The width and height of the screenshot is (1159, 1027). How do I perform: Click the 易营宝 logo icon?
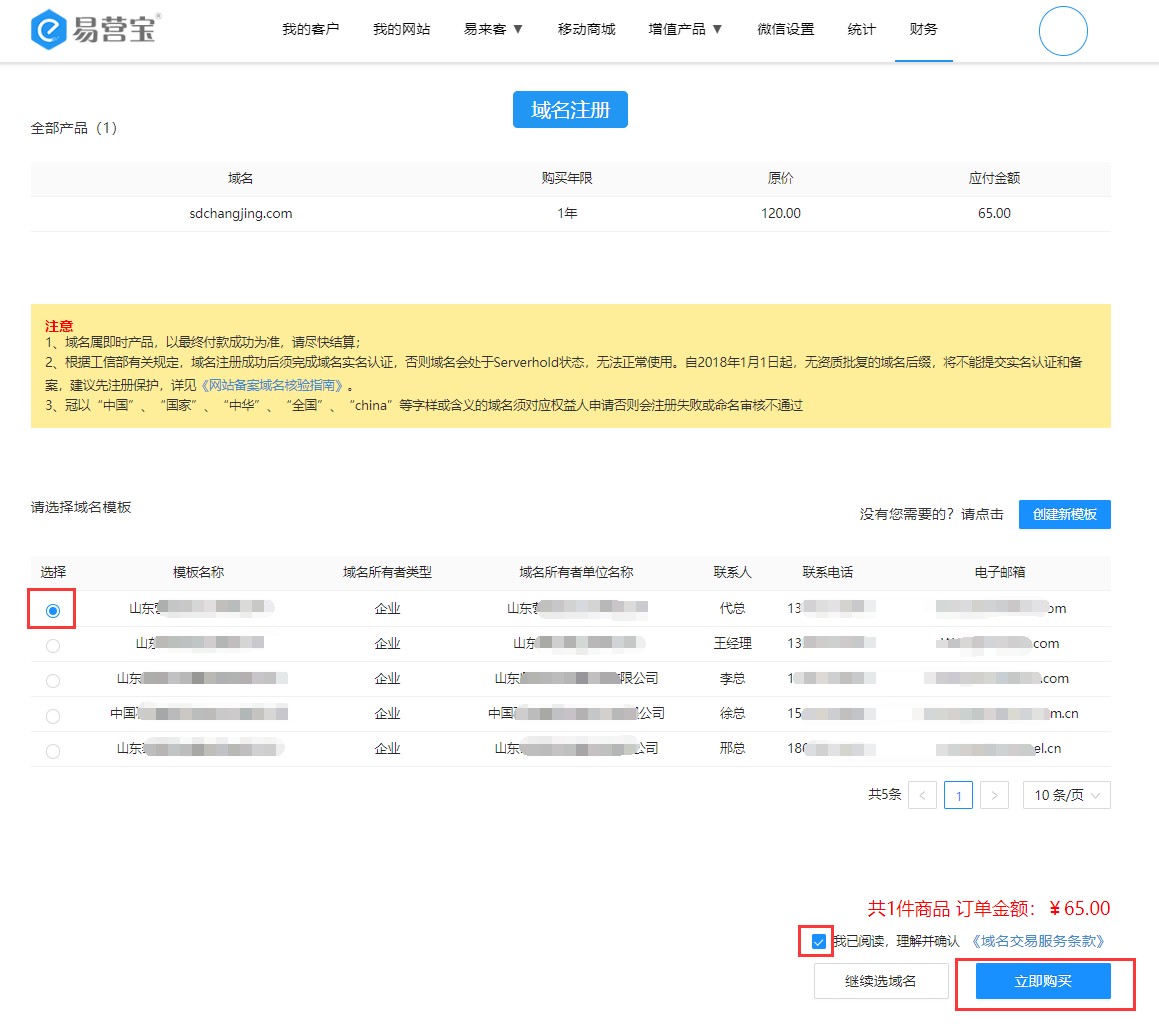pos(48,30)
